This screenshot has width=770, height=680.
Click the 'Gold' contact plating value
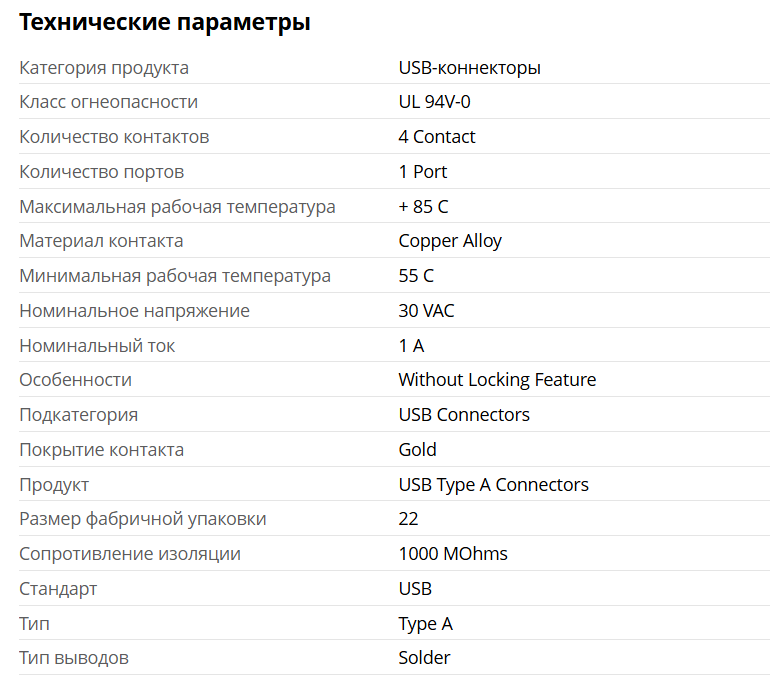pyautogui.click(x=417, y=450)
